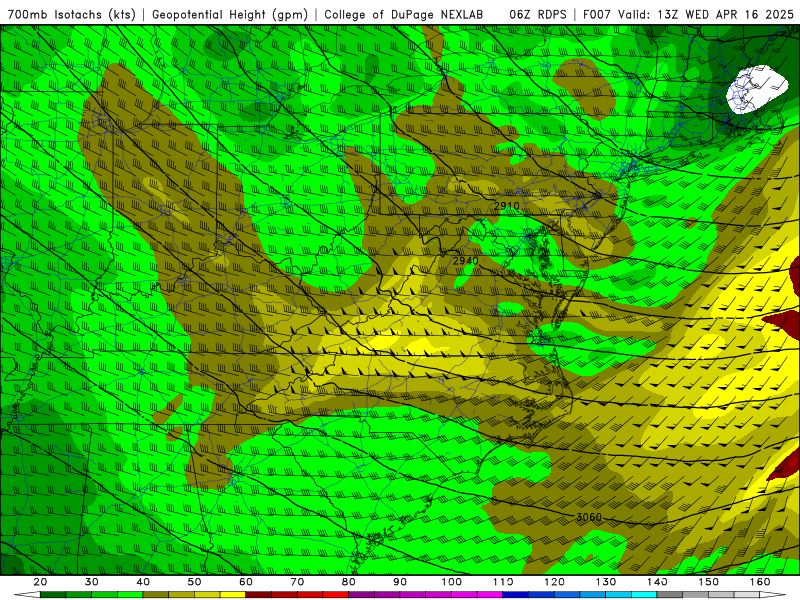Pick the dark gray swatch right of 140

tap(669, 594)
